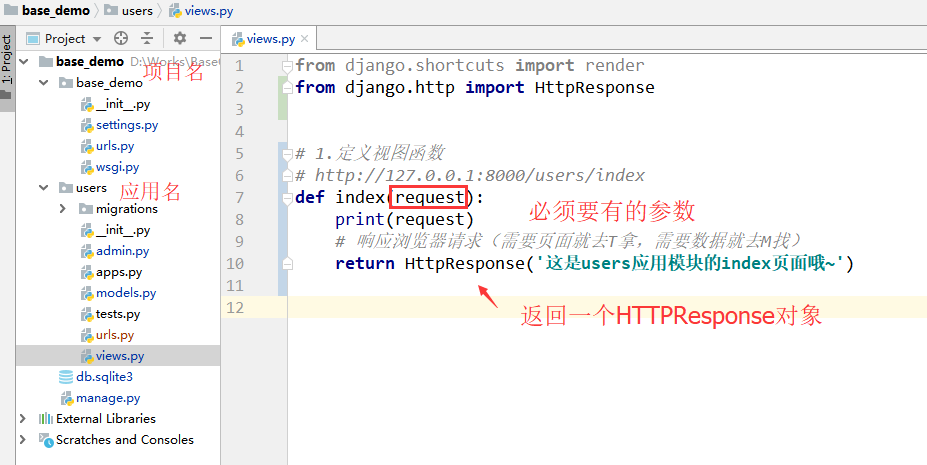Place cursor on HttpResponse in line 2
The image size is (927, 465).
point(595,87)
